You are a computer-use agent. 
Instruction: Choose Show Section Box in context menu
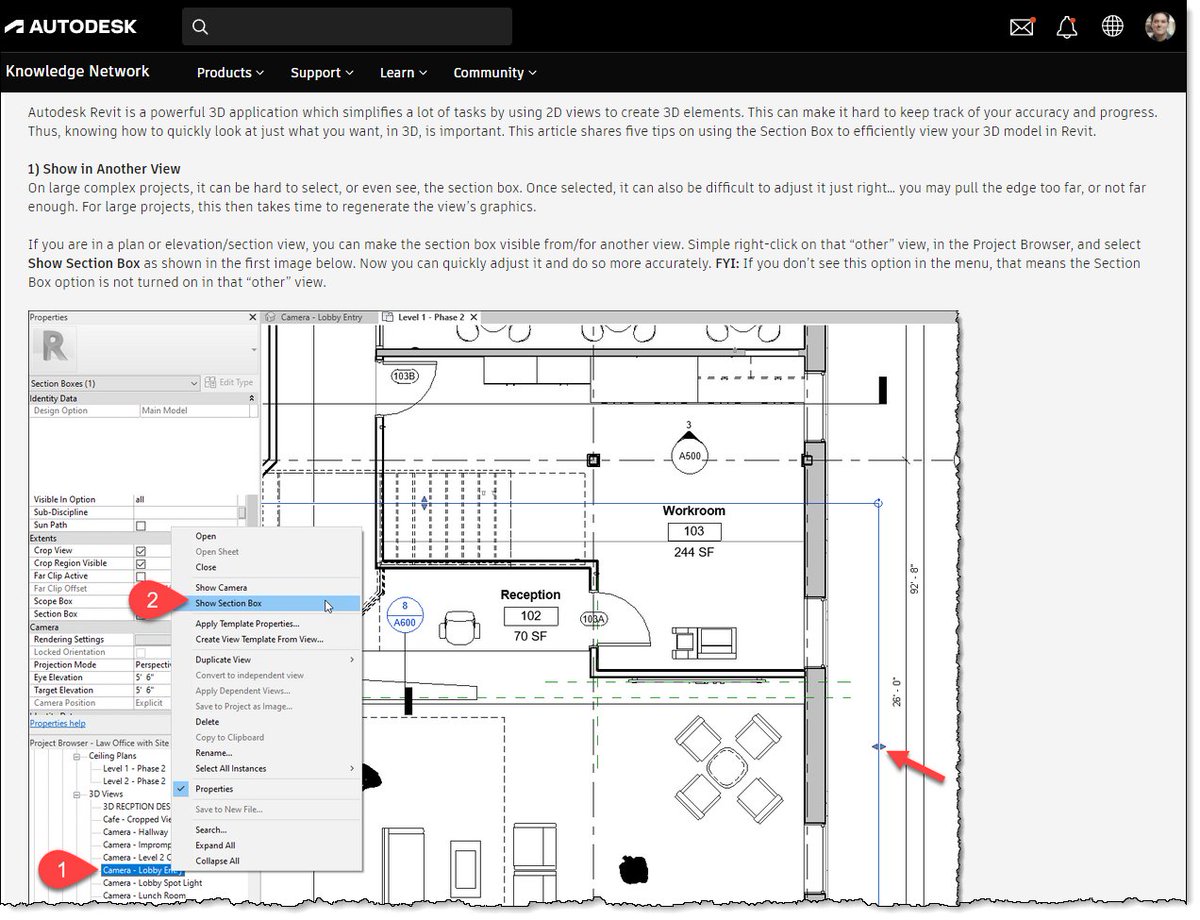point(266,604)
